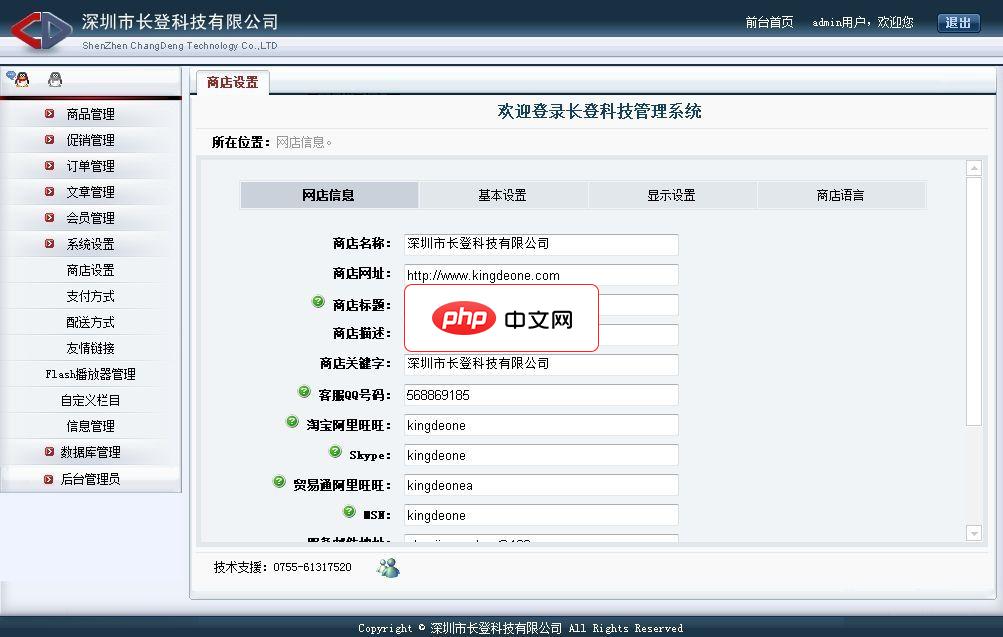Expand the 商品管理 menu section

click(90, 114)
